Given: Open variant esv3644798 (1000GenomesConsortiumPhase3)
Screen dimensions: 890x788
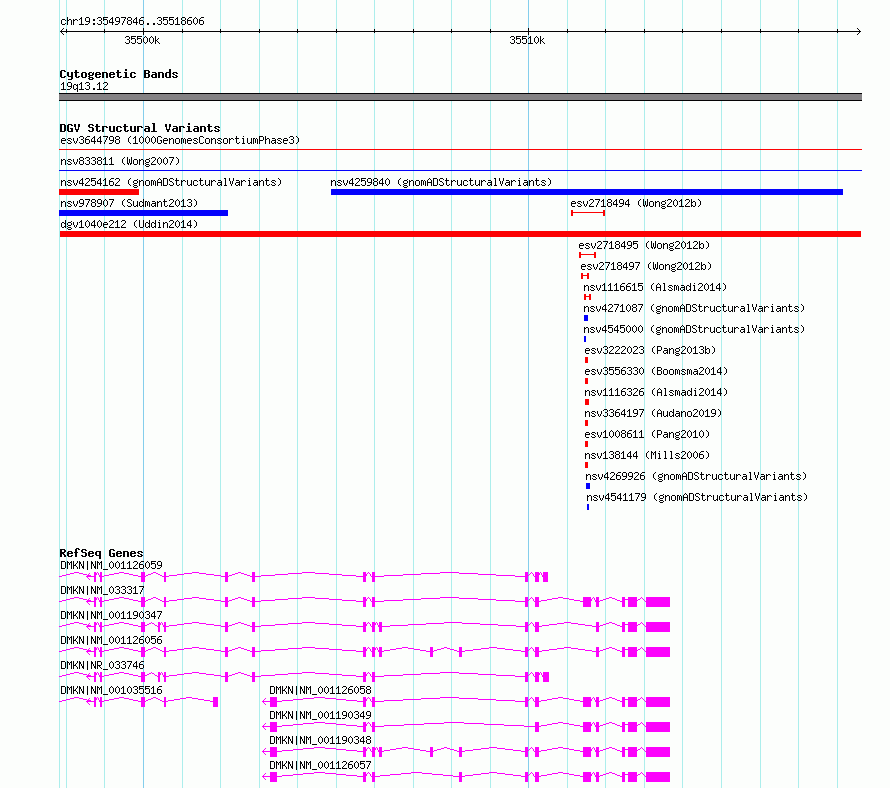Looking at the screenshot, I should click(x=180, y=140).
